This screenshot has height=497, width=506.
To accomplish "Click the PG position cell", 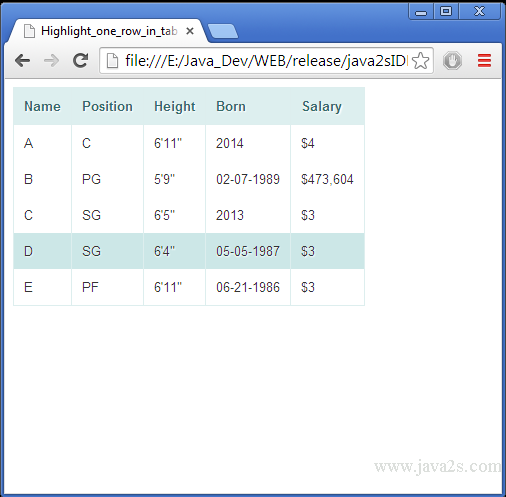I will pos(107,179).
